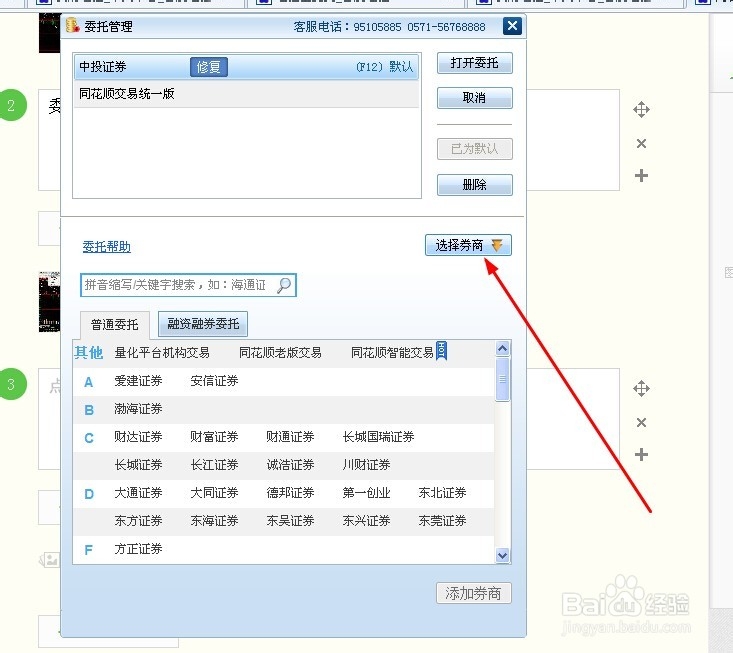Select 财富证券 broker
733x653 pixels.
214,437
